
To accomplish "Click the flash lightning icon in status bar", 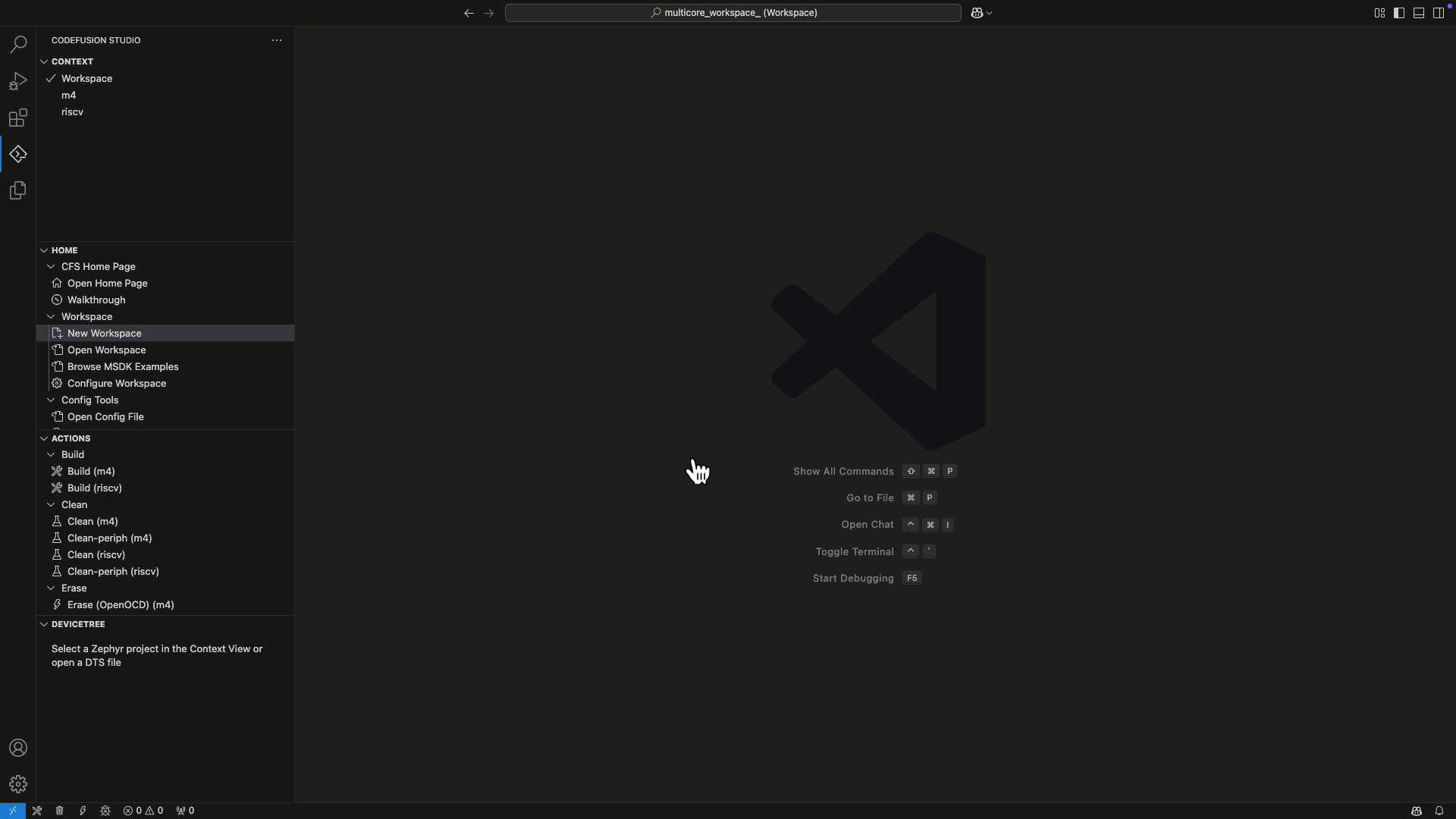I will click(83, 811).
